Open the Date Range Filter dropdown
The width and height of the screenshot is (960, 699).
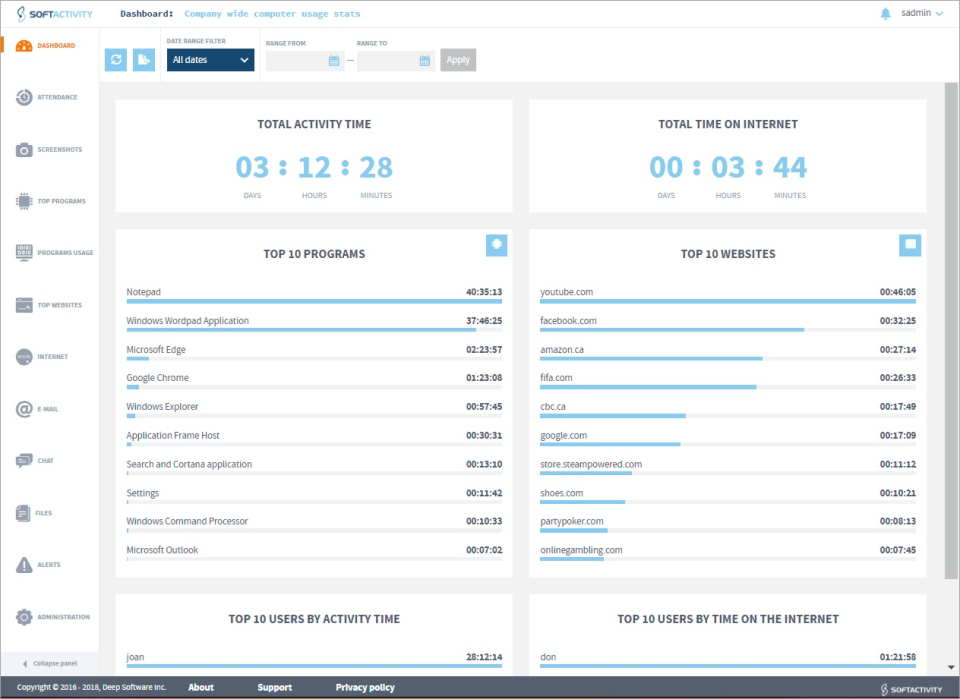pyautogui.click(x=209, y=60)
